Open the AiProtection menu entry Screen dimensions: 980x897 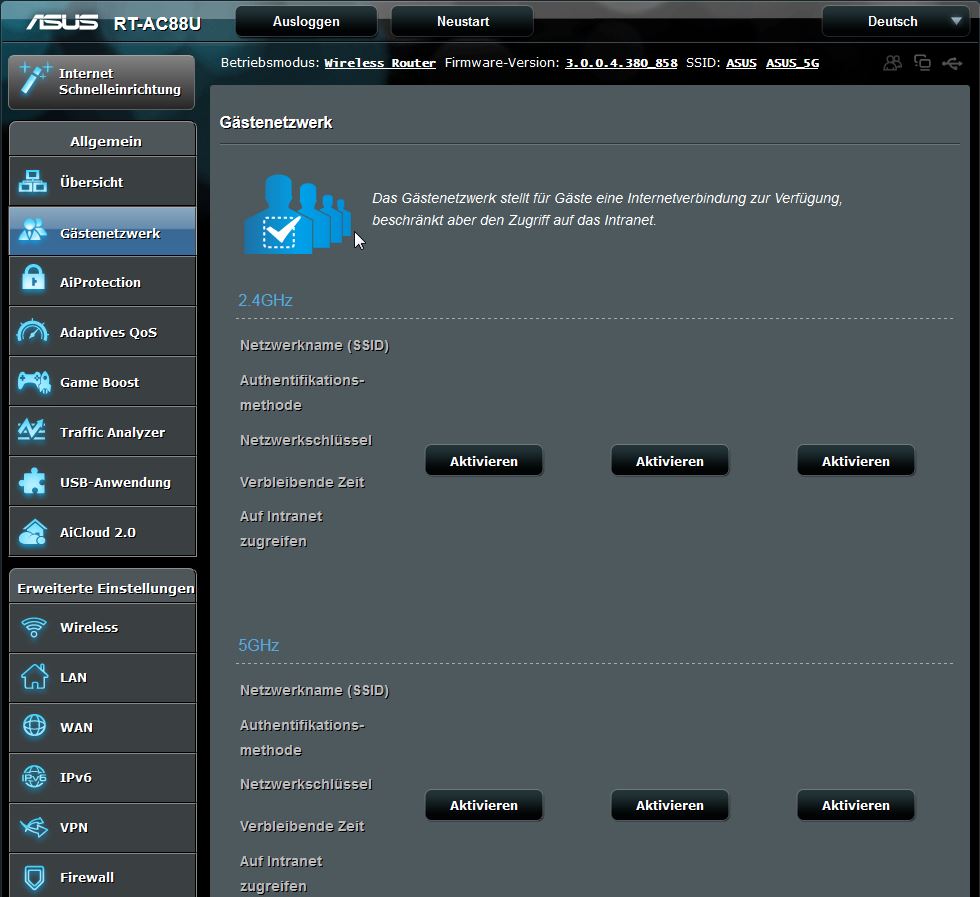102,282
